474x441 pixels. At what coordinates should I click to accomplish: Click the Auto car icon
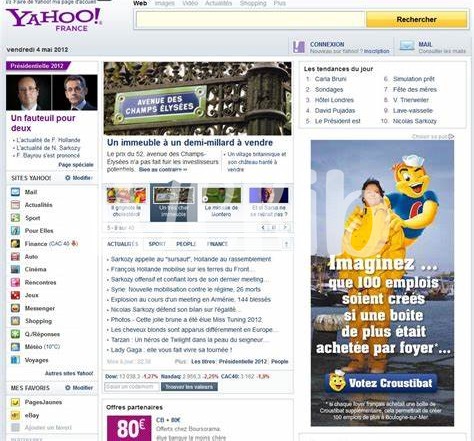[x=15, y=256]
